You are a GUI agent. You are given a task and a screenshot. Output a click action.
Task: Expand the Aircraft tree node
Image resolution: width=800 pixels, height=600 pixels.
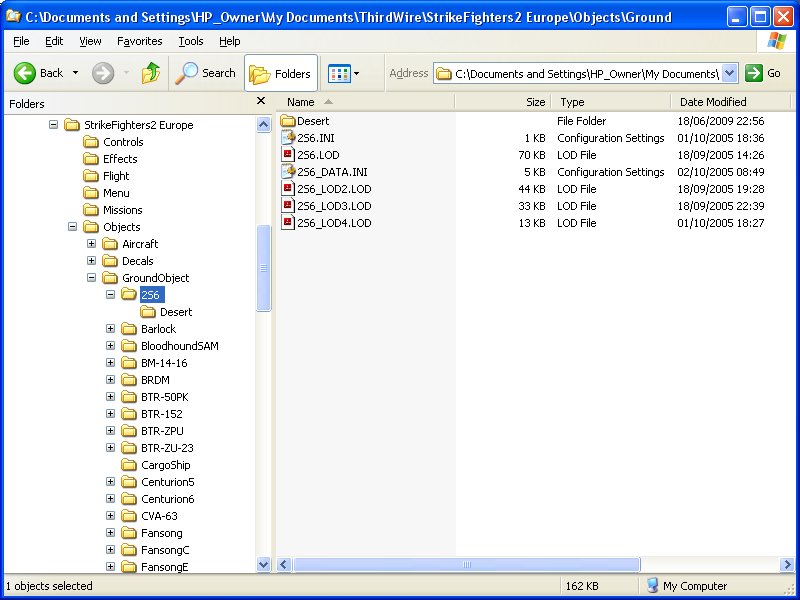click(91, 244)
